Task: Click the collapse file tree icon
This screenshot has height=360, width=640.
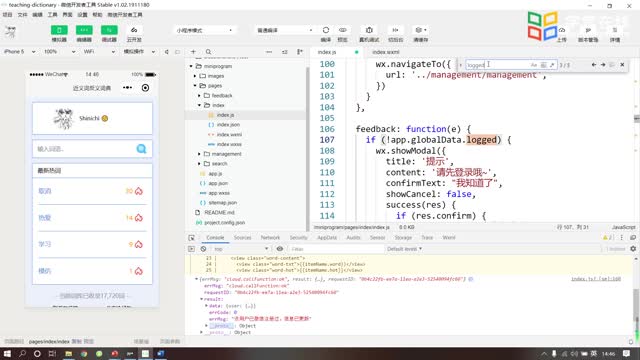Action: click(x=300, y=52)
